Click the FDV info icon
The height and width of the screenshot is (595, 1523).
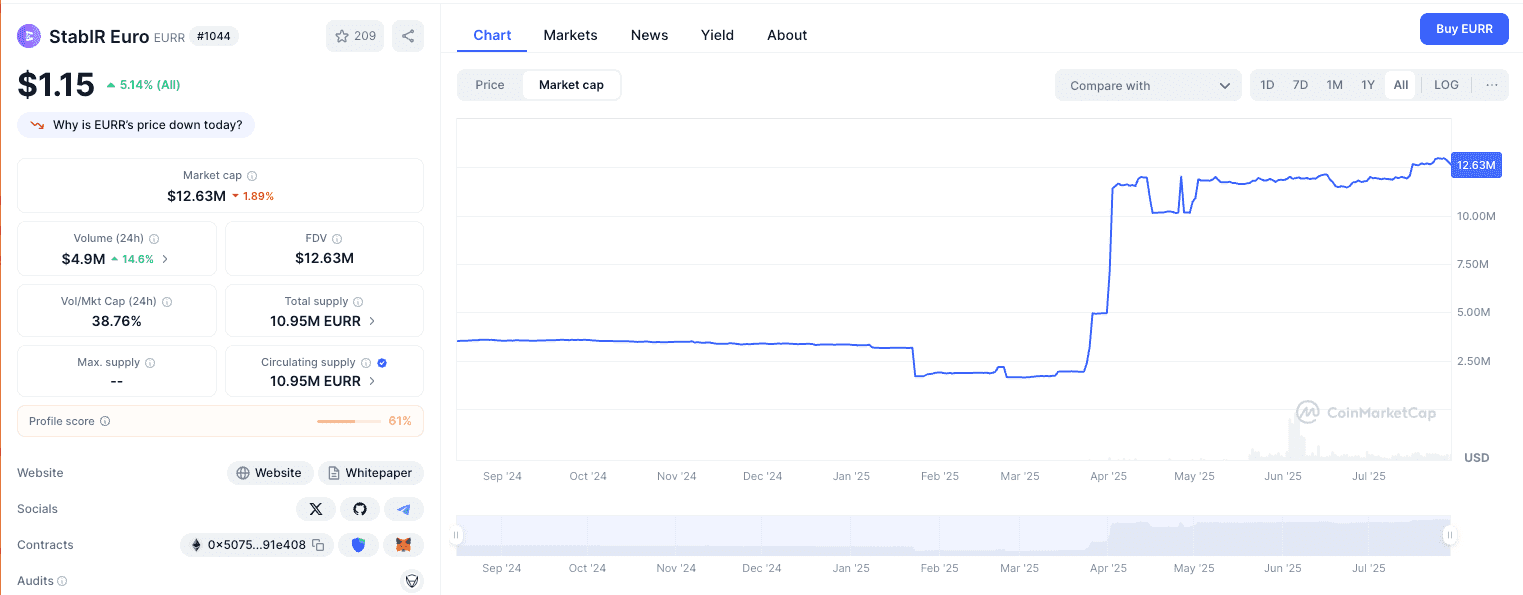337,239
